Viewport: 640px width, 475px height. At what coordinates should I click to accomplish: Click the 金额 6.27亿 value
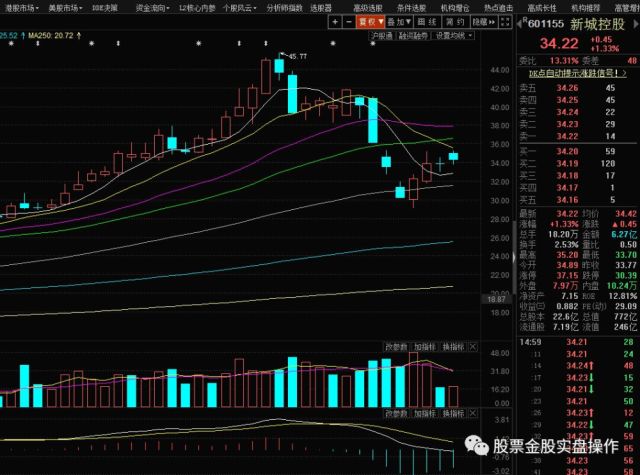pos(624,235)
